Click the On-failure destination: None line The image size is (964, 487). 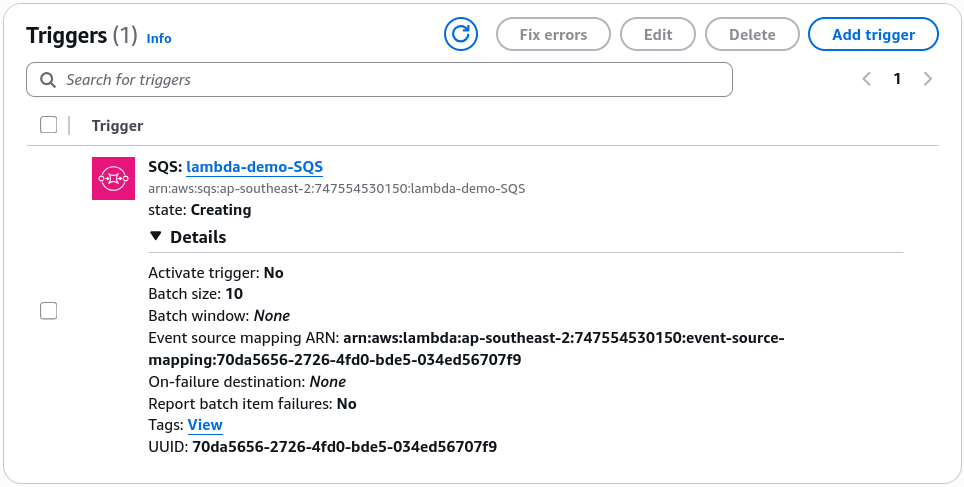(247, 382)
